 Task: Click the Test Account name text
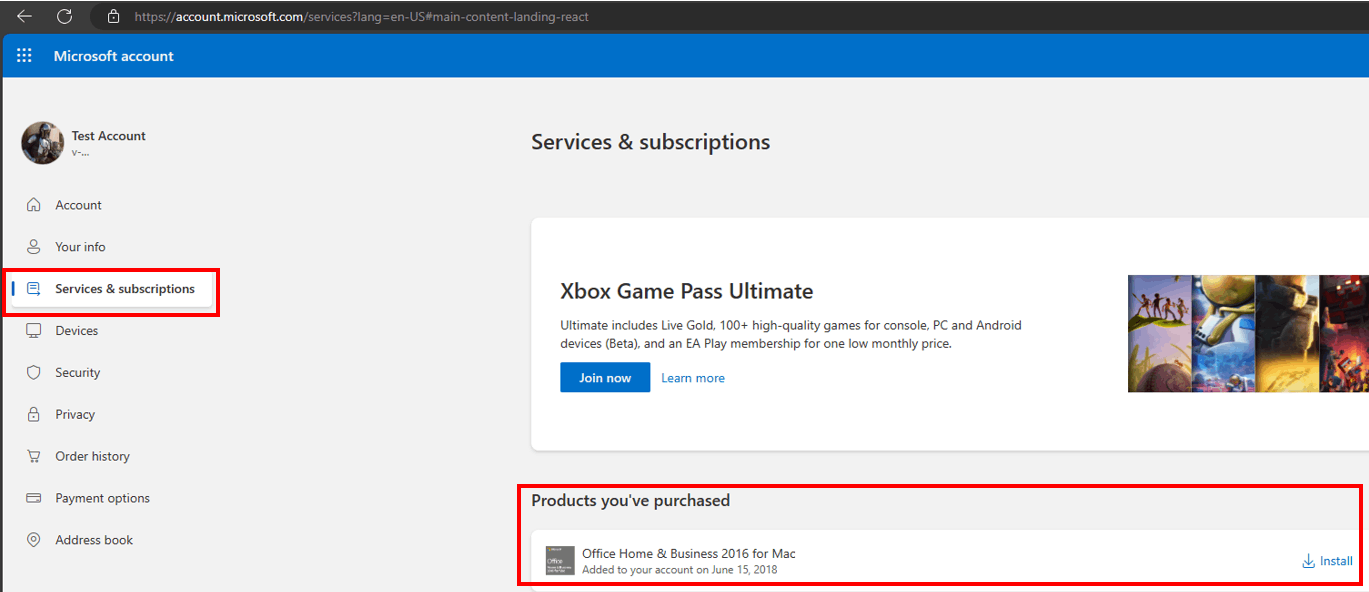coord(109,136)
